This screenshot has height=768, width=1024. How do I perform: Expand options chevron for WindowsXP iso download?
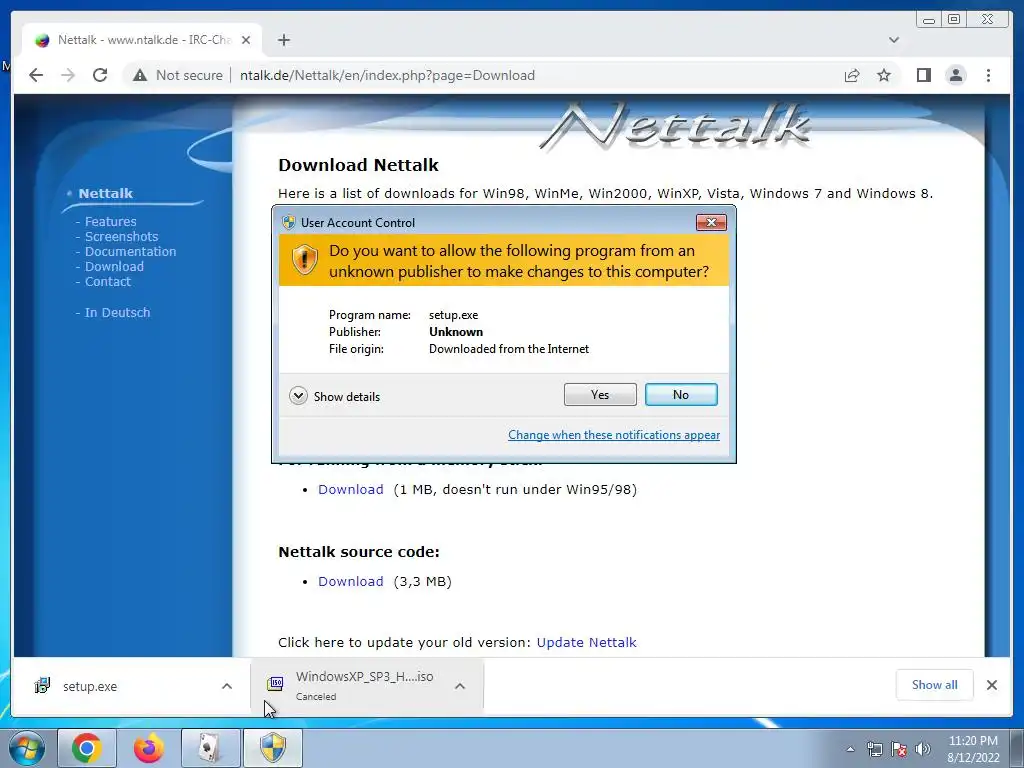coord(460,686)
